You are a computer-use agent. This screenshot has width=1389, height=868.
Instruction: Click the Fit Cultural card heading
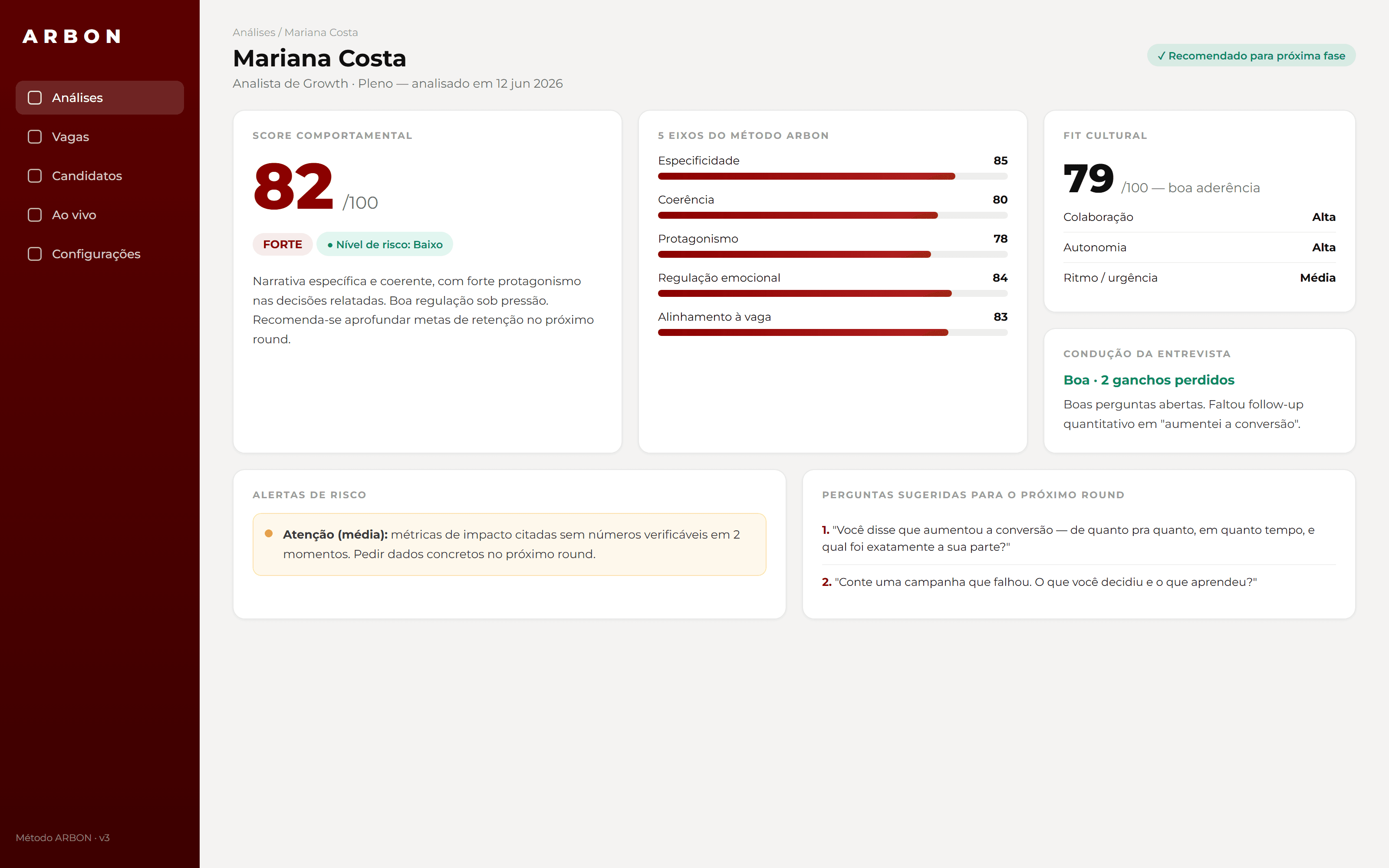click(x=1105, y=136)
